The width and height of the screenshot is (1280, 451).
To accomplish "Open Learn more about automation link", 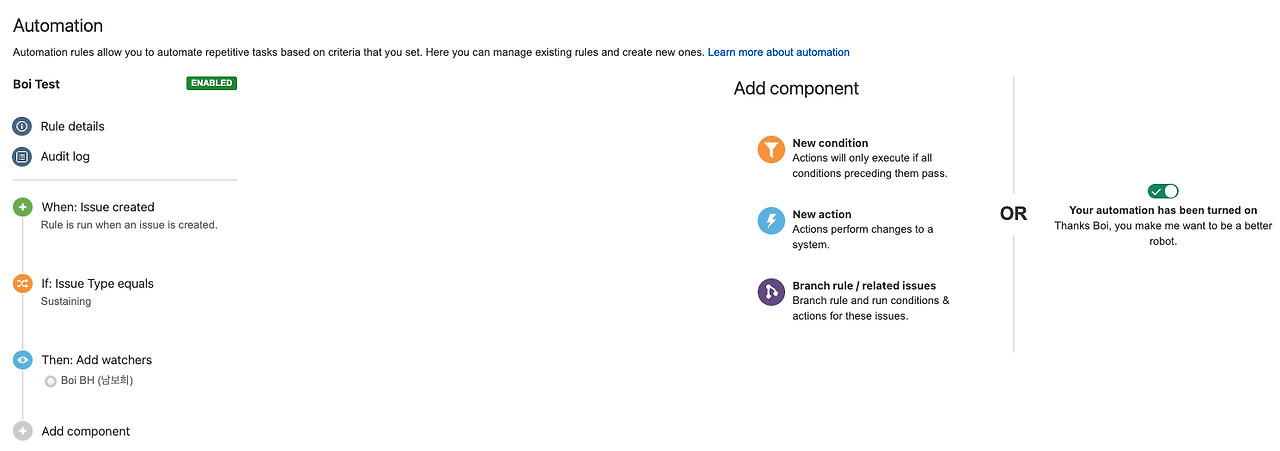I will click(x=778, y=52).
